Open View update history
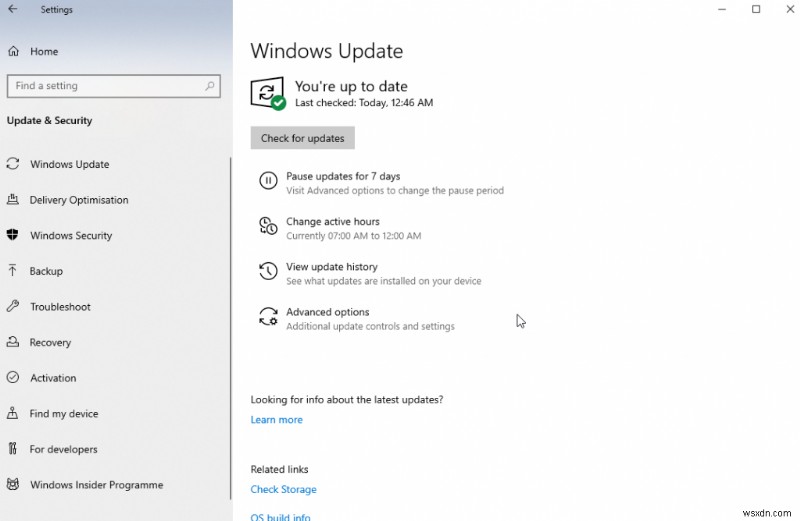Image resolution: width=800 pixels, height=521 pixels. point(332,267)
